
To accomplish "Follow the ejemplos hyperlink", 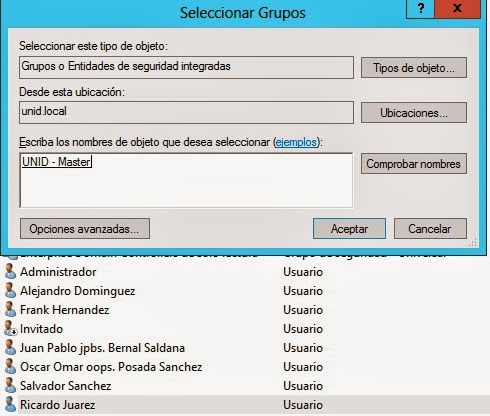I will tap(296, 142).
